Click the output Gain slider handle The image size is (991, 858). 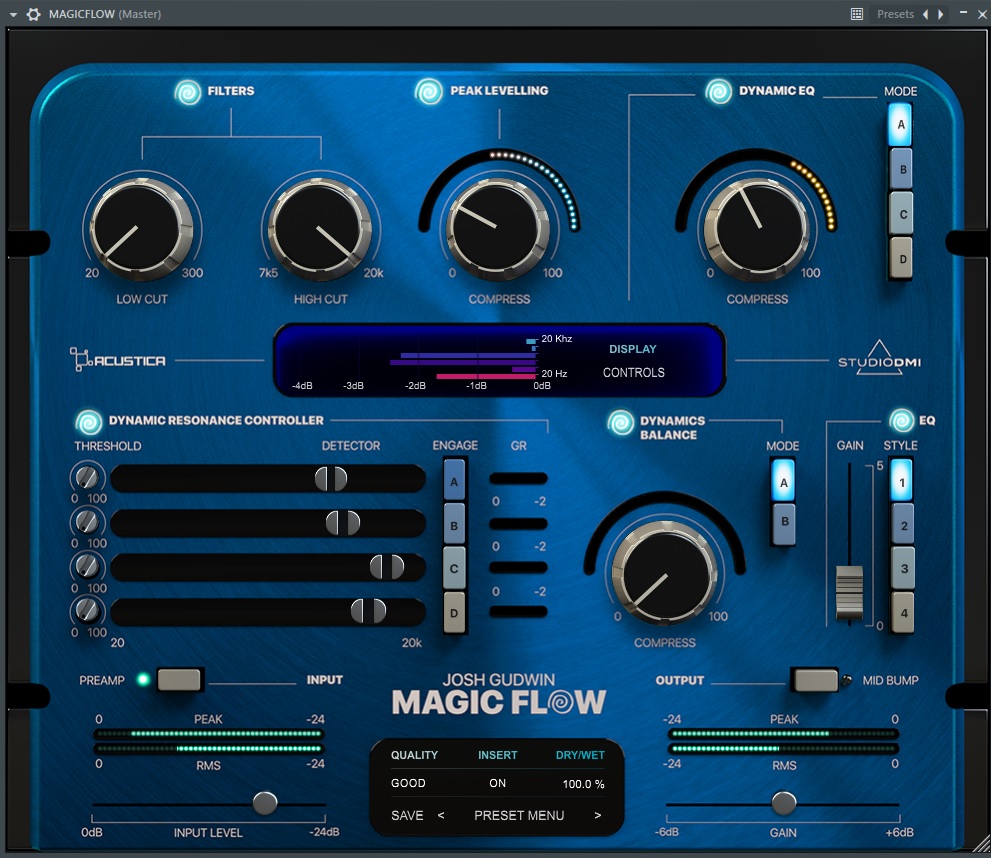tap(784, 803)
